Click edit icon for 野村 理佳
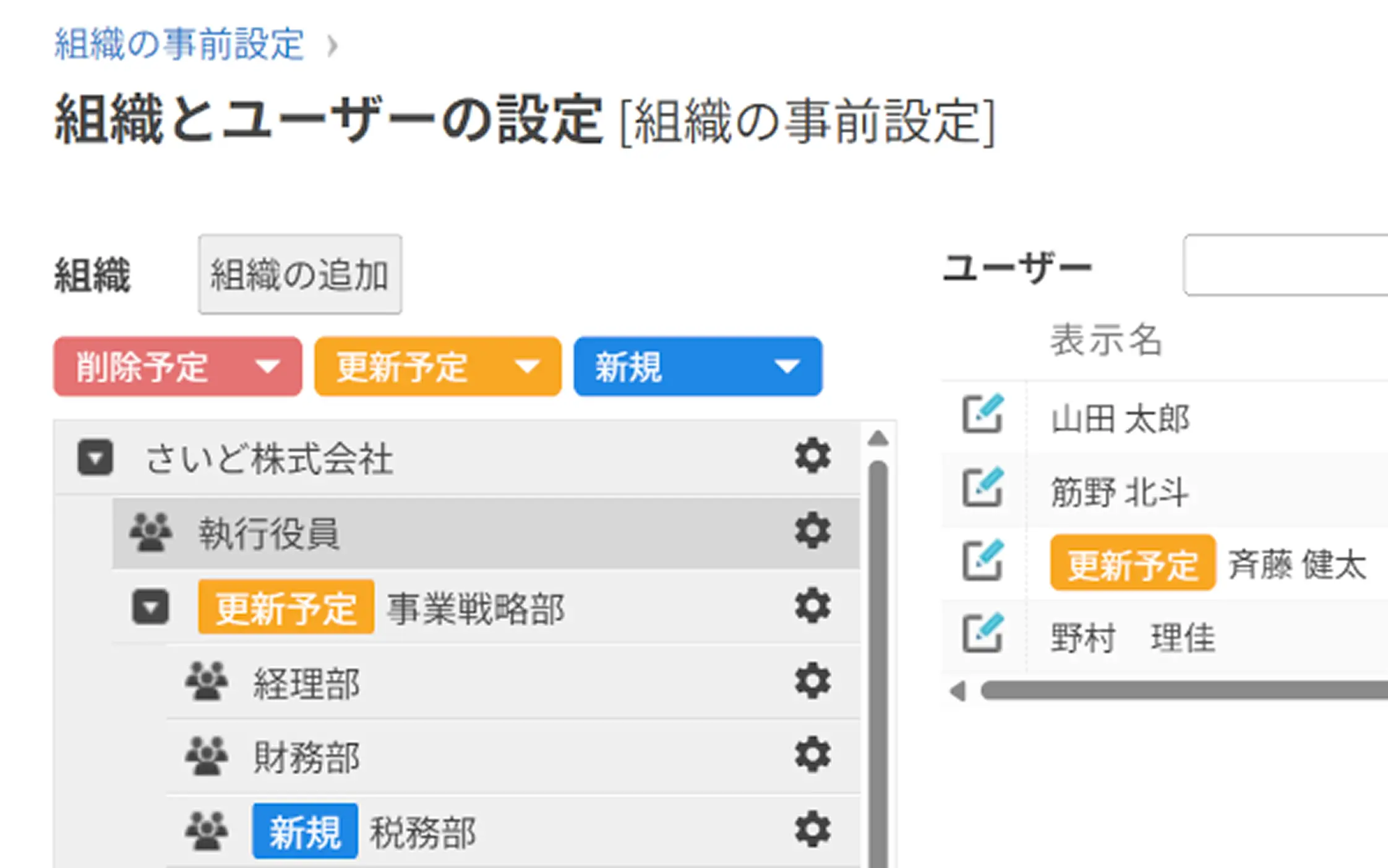This screenshot has width=1388, height=868. point(982,633)
